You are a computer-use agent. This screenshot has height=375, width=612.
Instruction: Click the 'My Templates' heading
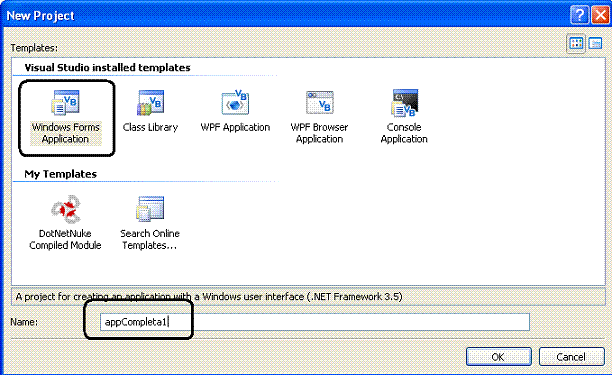tap(60, 174)
